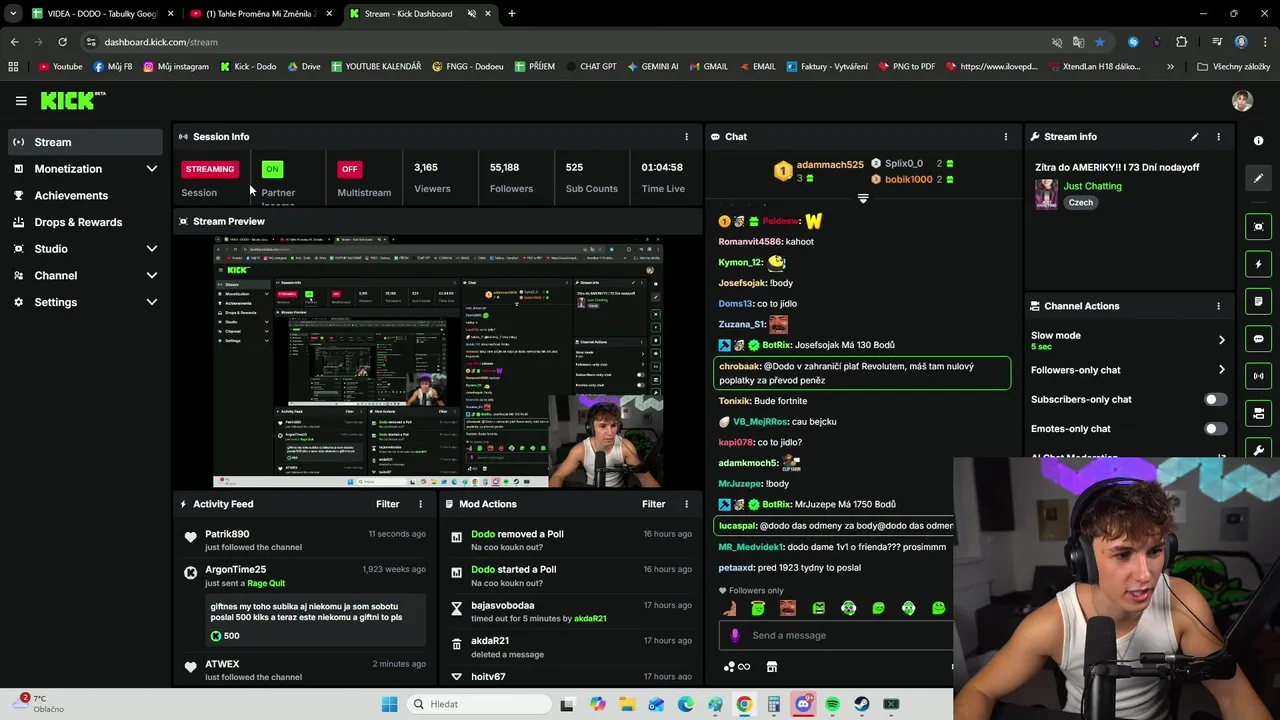Click the Stream Preview video thumbnail
The width and height of the screenshot is (1280, 720).
(x=437, y=362)
